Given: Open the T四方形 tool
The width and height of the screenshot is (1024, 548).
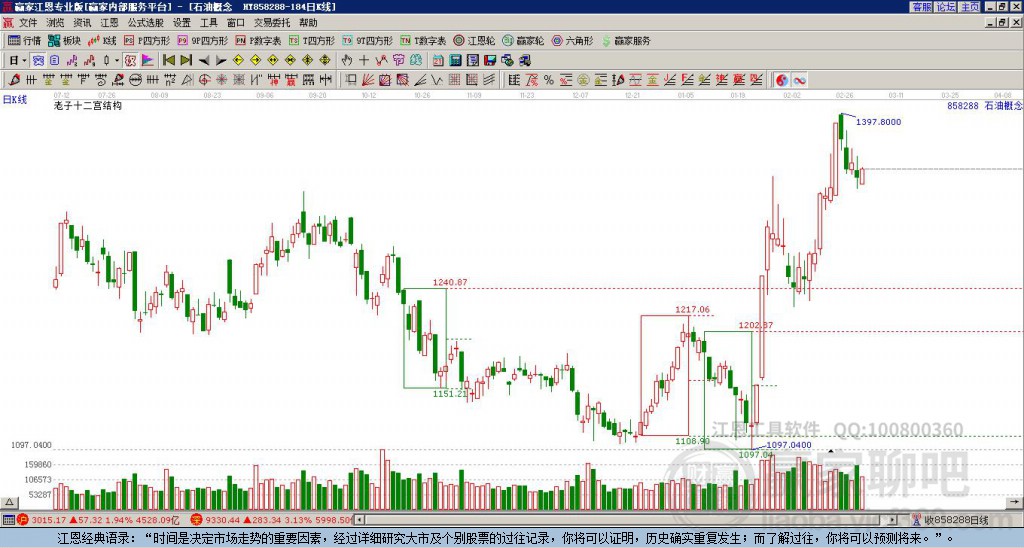Looking at the screenshot, I should [x=312, y=40].
